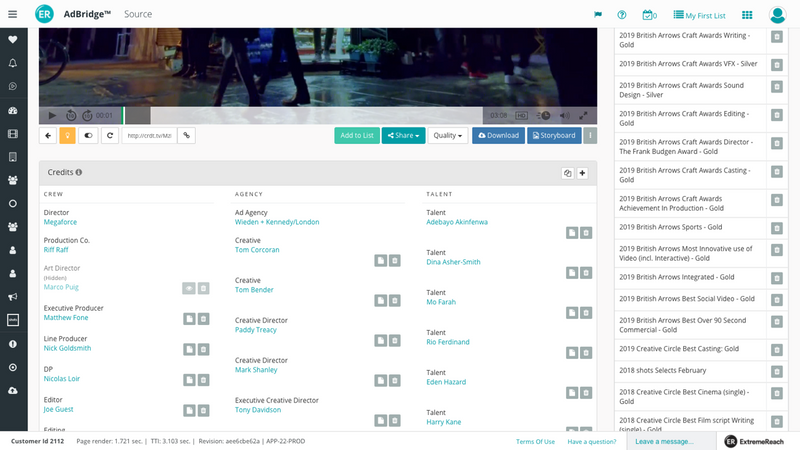Image resolution: width=800 pixels, height=450 pixels.
Task: Open director Megaforce link
Action: tap(60, 222)
